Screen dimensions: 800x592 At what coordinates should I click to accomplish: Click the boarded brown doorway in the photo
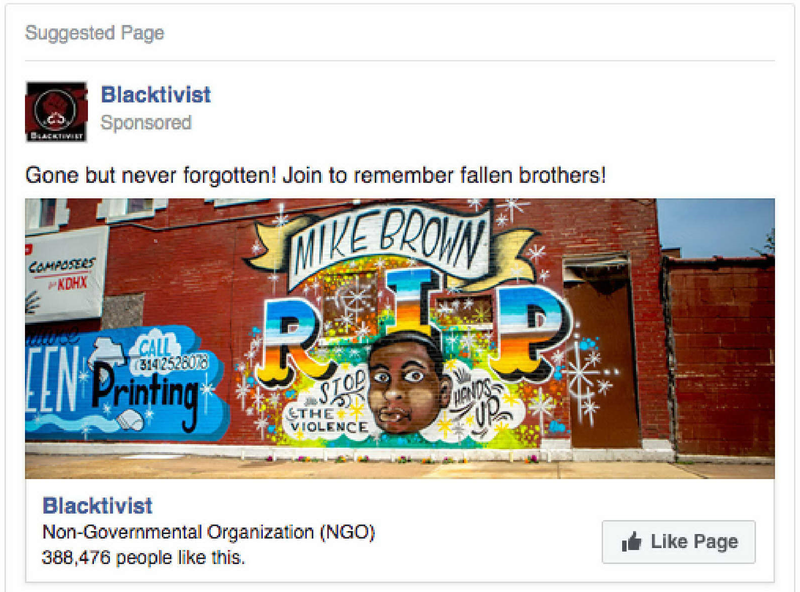click(602, 352)
